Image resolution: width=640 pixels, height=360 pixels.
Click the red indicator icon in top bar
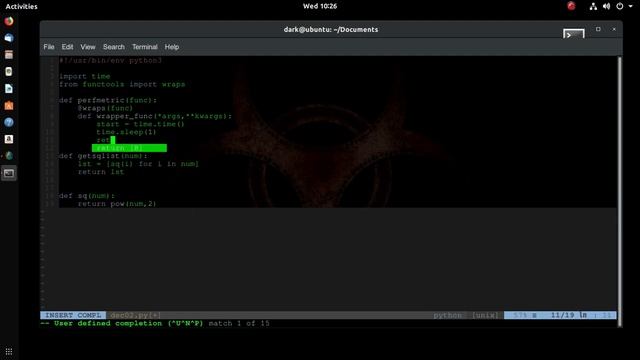point(571,6)
